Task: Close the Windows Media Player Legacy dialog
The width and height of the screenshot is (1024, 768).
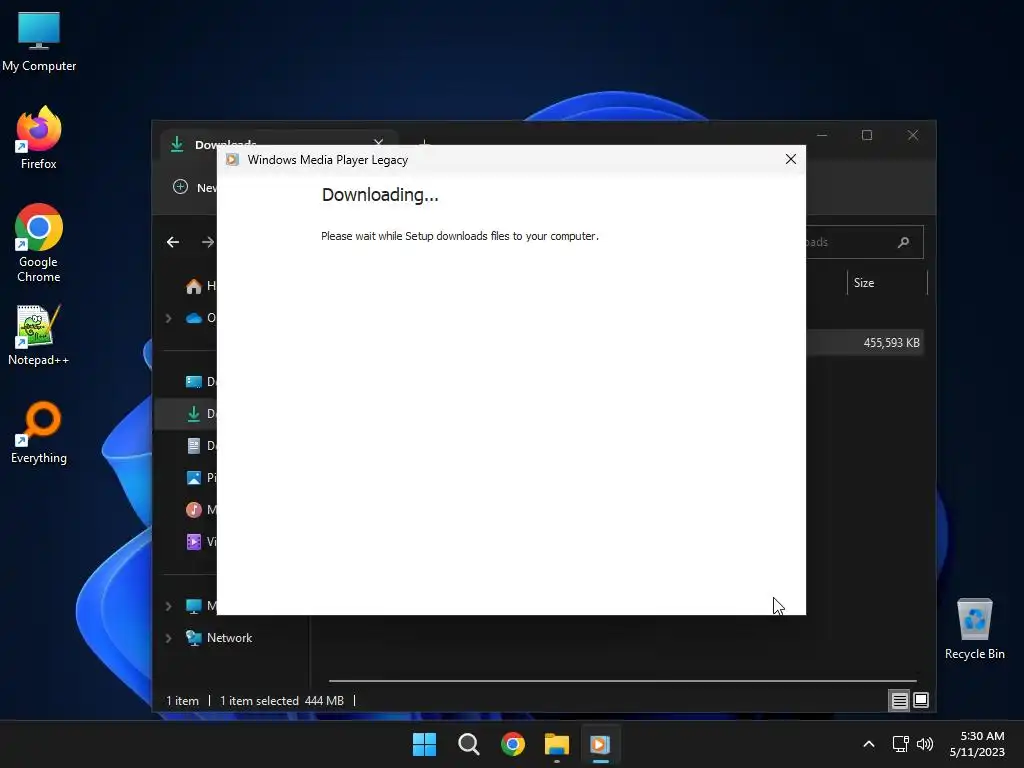Action: (x=791, y=159)
